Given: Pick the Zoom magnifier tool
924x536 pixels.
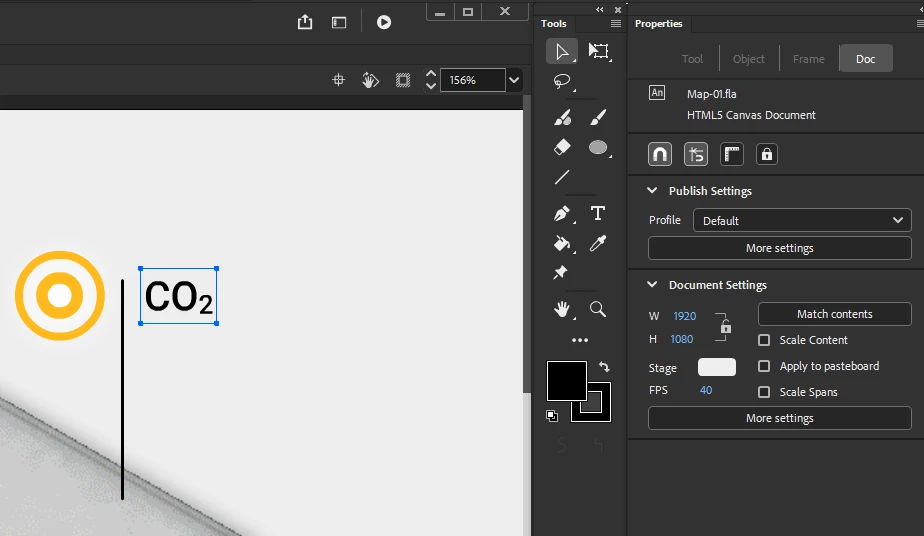Looking at the screenshot, I should [598, 309].
